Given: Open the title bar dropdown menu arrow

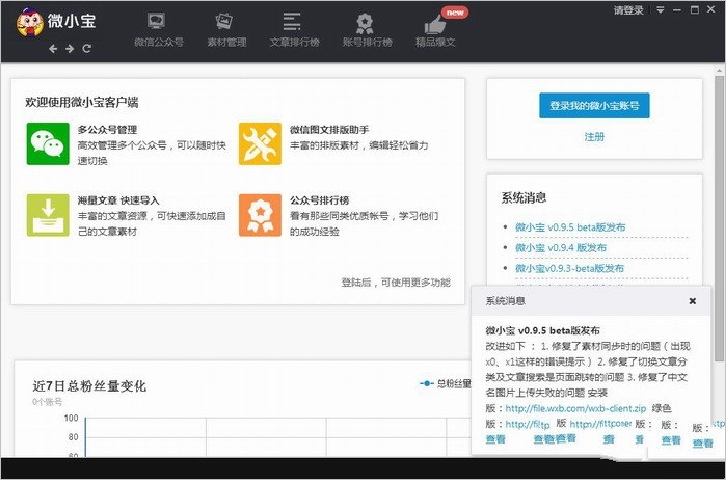Looking at the screenshot, I should click(660, 10).
